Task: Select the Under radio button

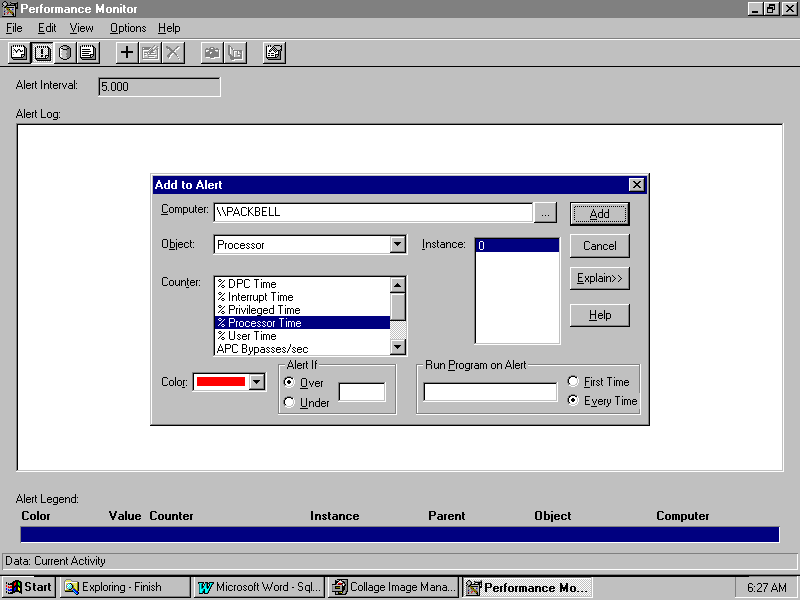Action: point(290,403)
